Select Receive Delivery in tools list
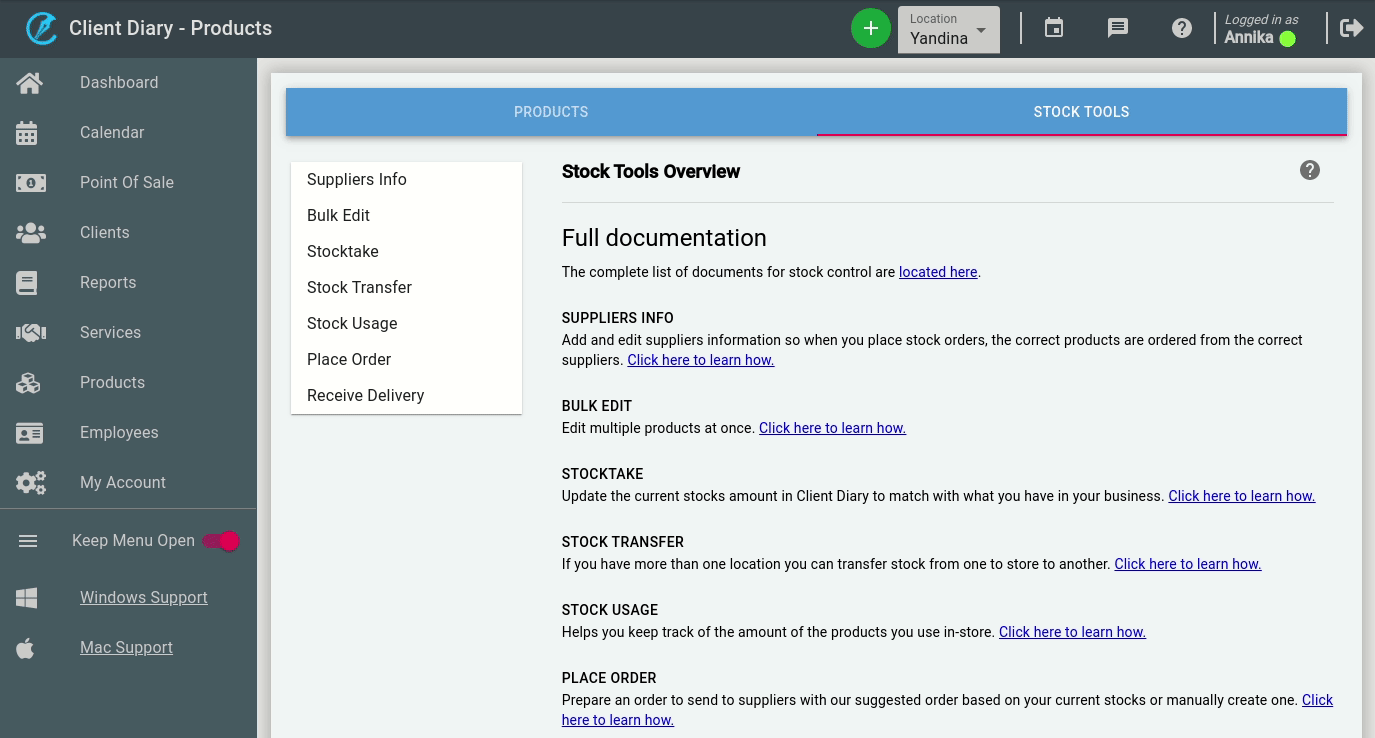The height and width of the screenshot is (738, 1375). [x=406, y=396]
